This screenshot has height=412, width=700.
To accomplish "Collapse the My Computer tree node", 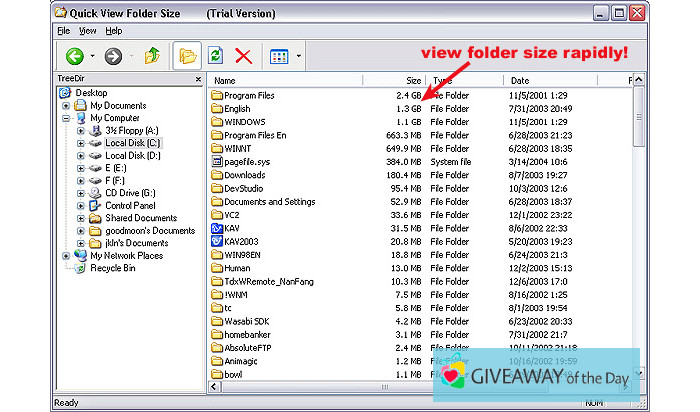I will point(66,118).
